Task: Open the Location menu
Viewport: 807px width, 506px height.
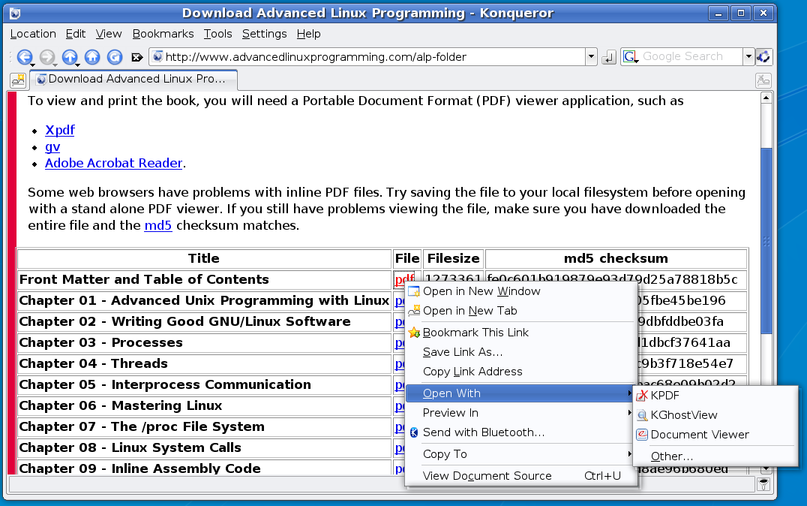Action: point(33,34)
